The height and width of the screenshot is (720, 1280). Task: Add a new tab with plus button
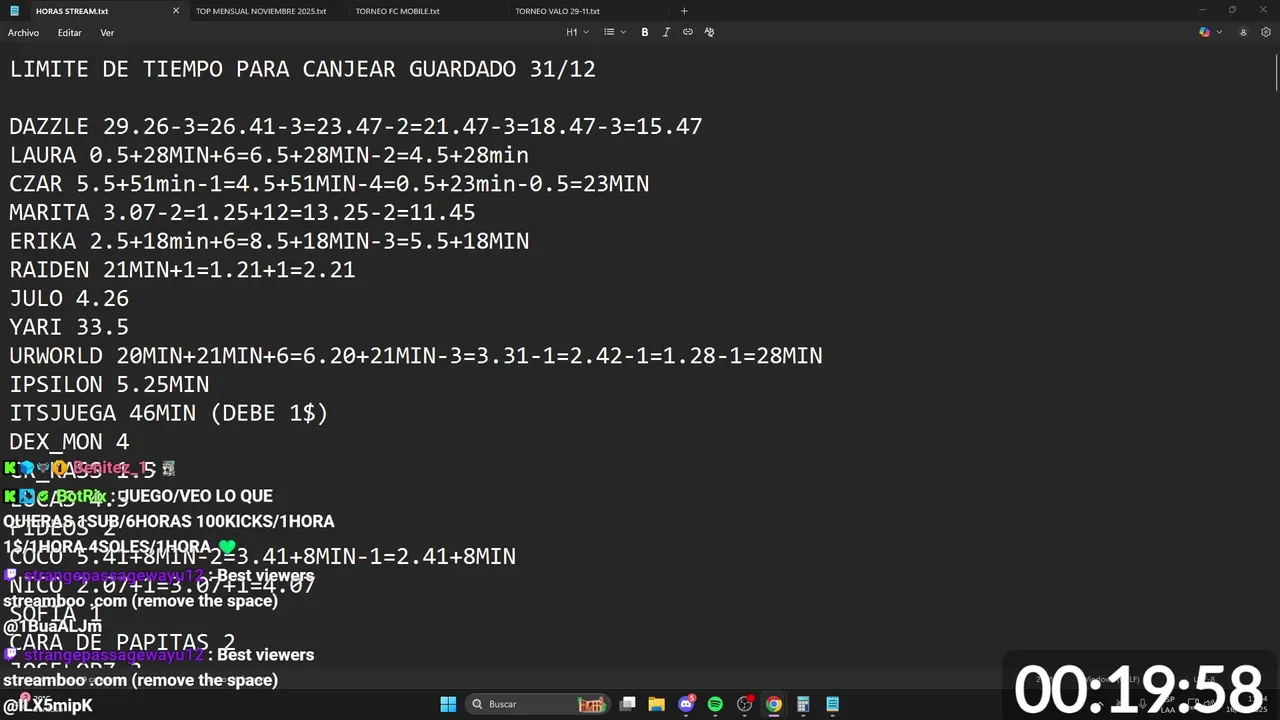click(684, 11)
